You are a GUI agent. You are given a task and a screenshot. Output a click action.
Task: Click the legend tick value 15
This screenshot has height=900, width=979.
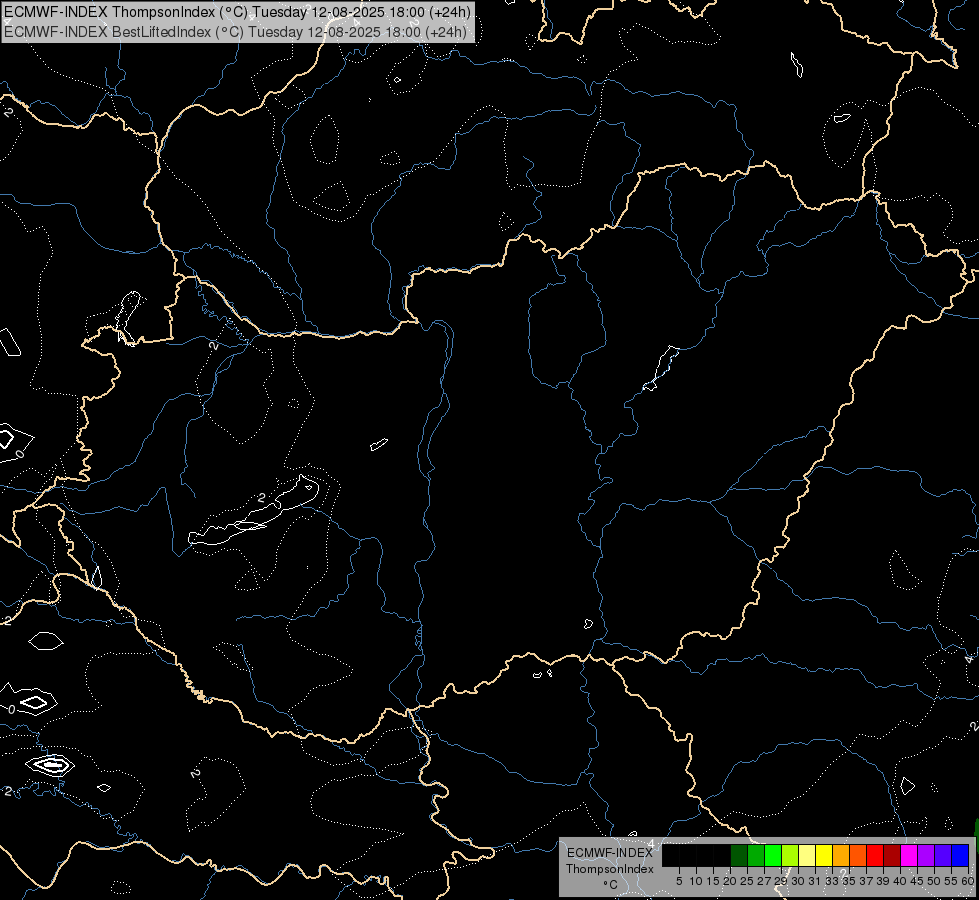coord(713,881)
